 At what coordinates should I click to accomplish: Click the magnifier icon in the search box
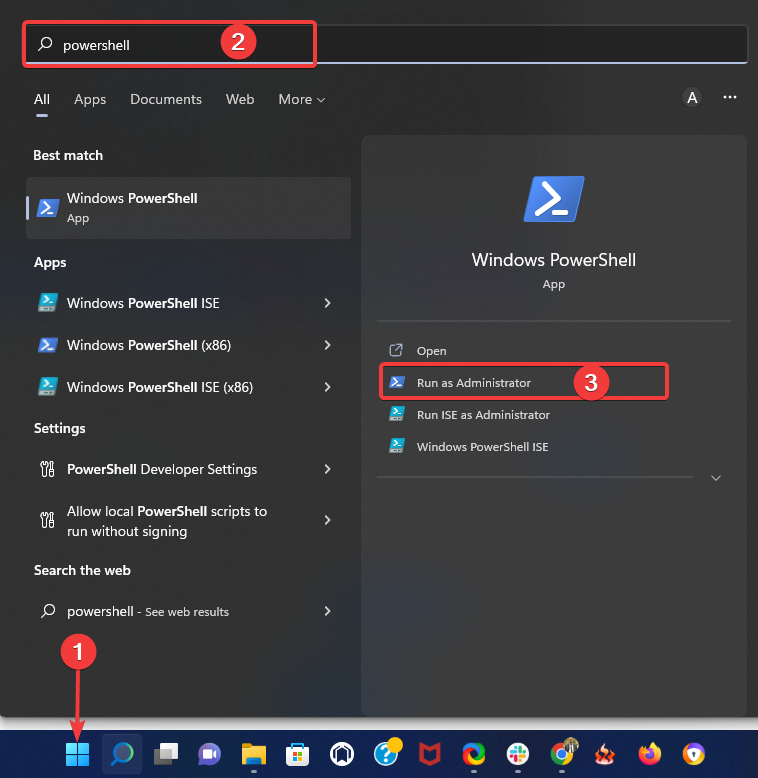coord(45,44)
